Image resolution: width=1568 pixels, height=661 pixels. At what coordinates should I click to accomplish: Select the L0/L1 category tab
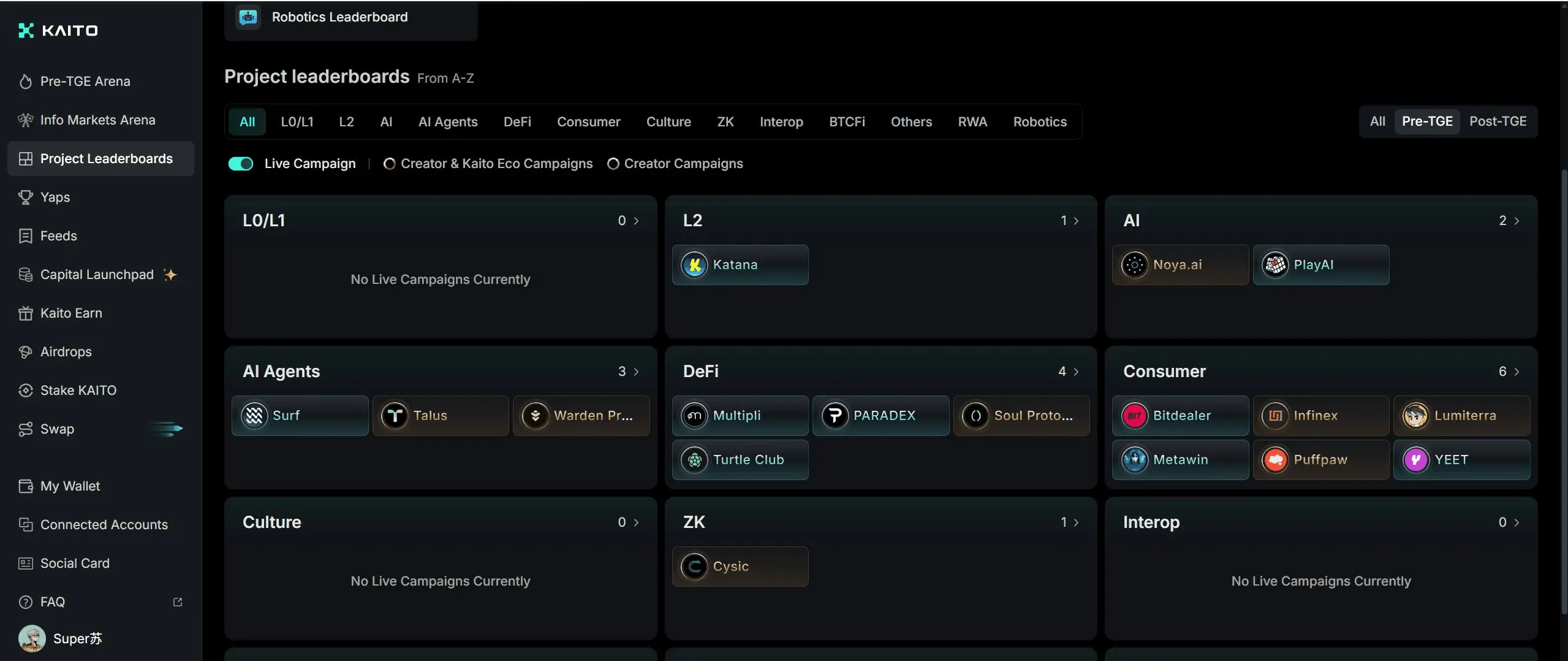pos(297,122)
